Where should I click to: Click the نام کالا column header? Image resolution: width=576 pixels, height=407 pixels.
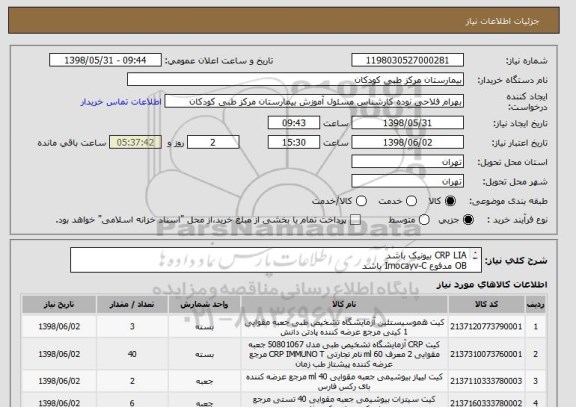tap(344, 305)
